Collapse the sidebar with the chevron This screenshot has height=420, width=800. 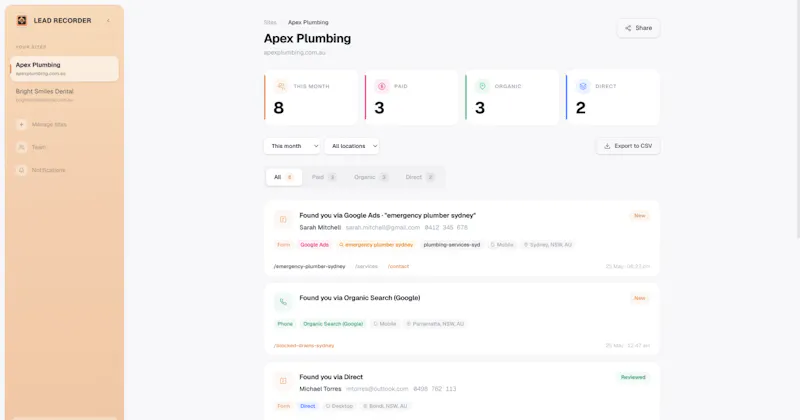[x=108, y=21]
